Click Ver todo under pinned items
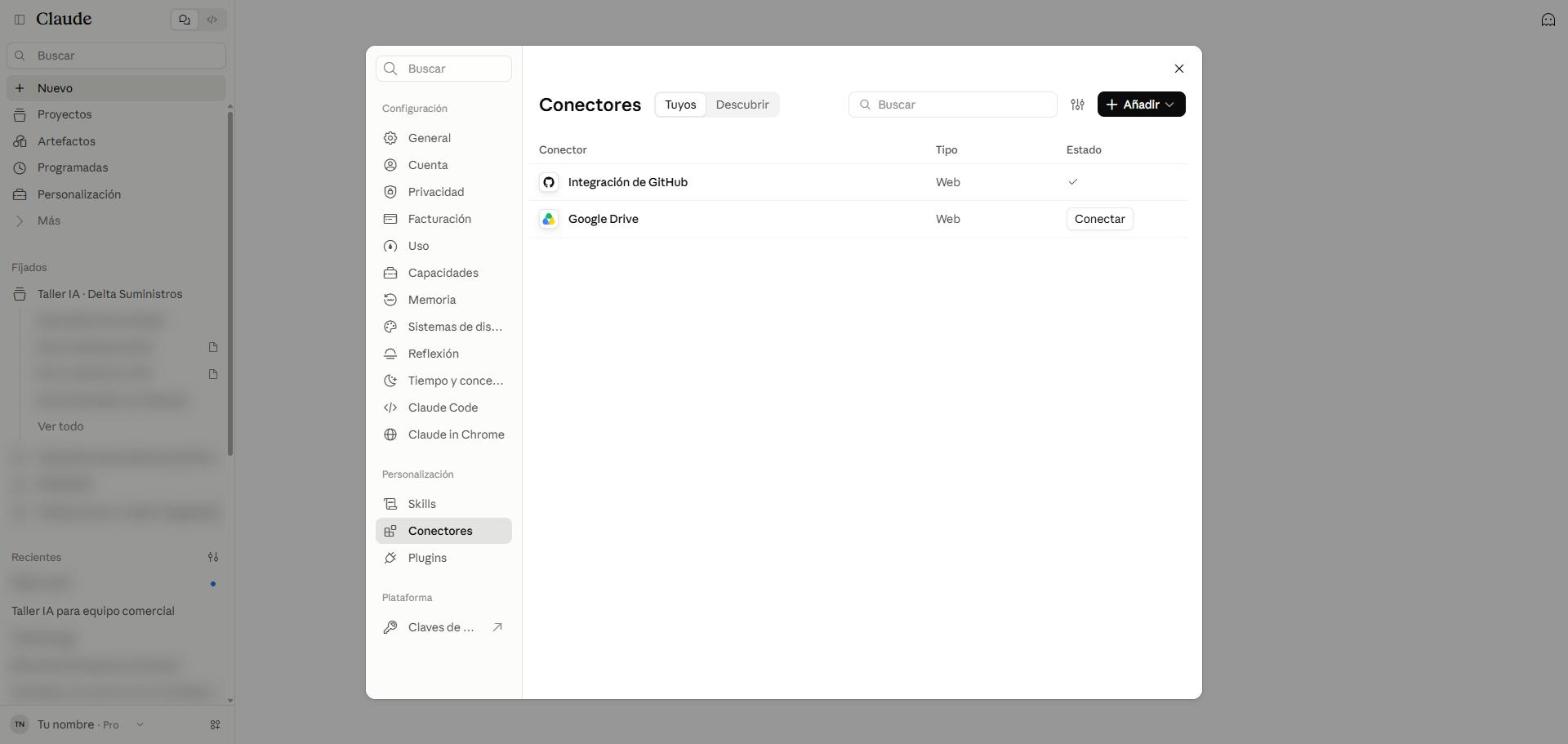Screen dimensions: 1568x744 pyautogui.click(x=60, y=426)
